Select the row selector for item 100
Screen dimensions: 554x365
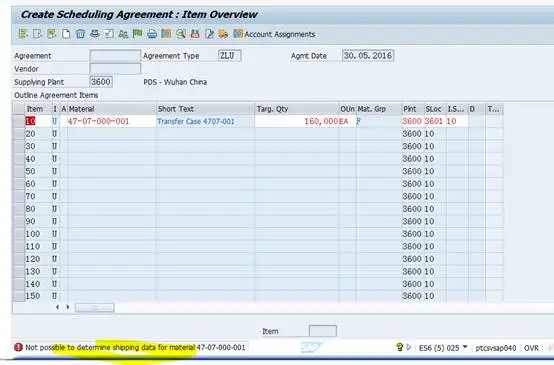[18, 234]
